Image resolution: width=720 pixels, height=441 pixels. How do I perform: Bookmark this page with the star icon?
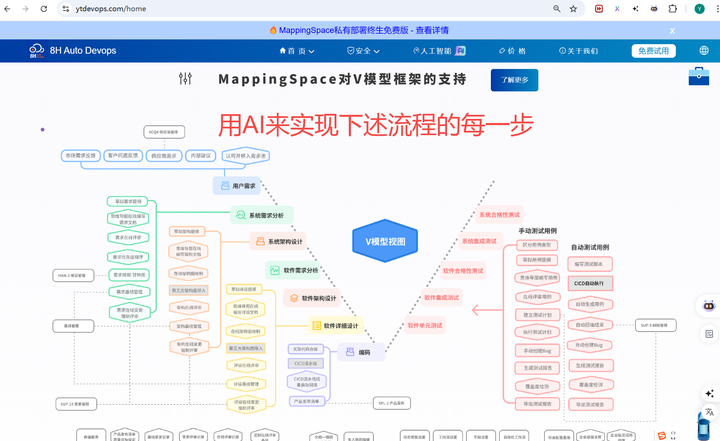point(574,9)
